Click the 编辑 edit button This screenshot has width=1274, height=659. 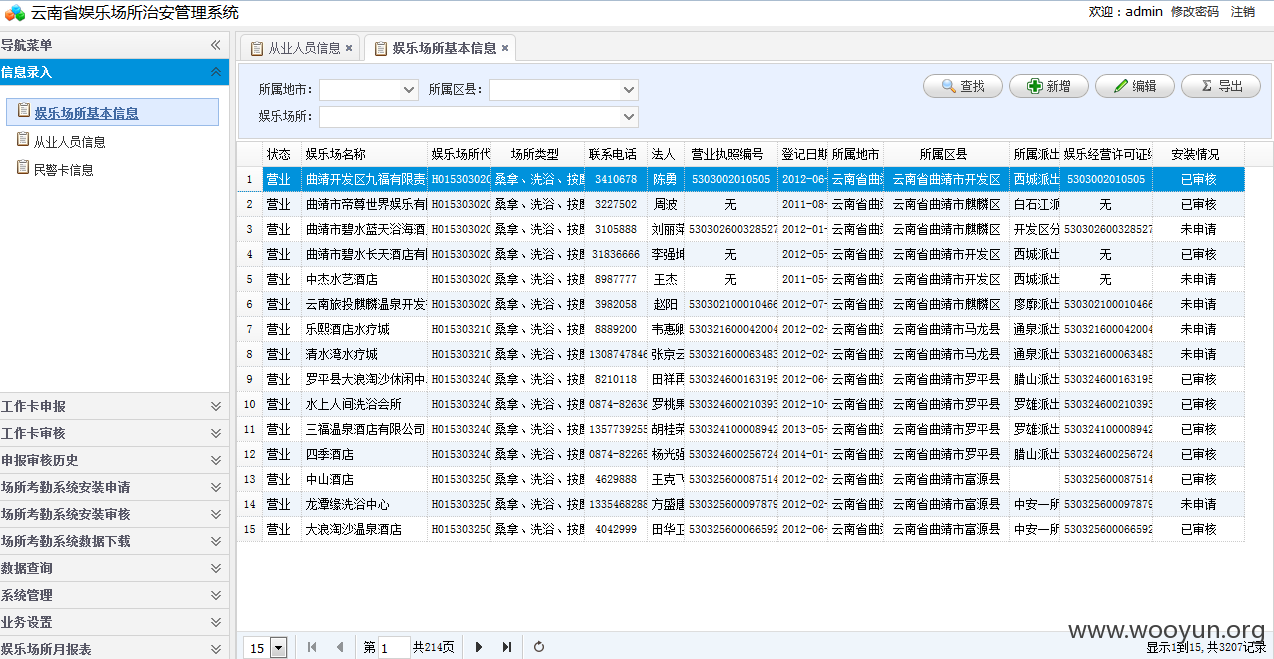click(1135, 87)
